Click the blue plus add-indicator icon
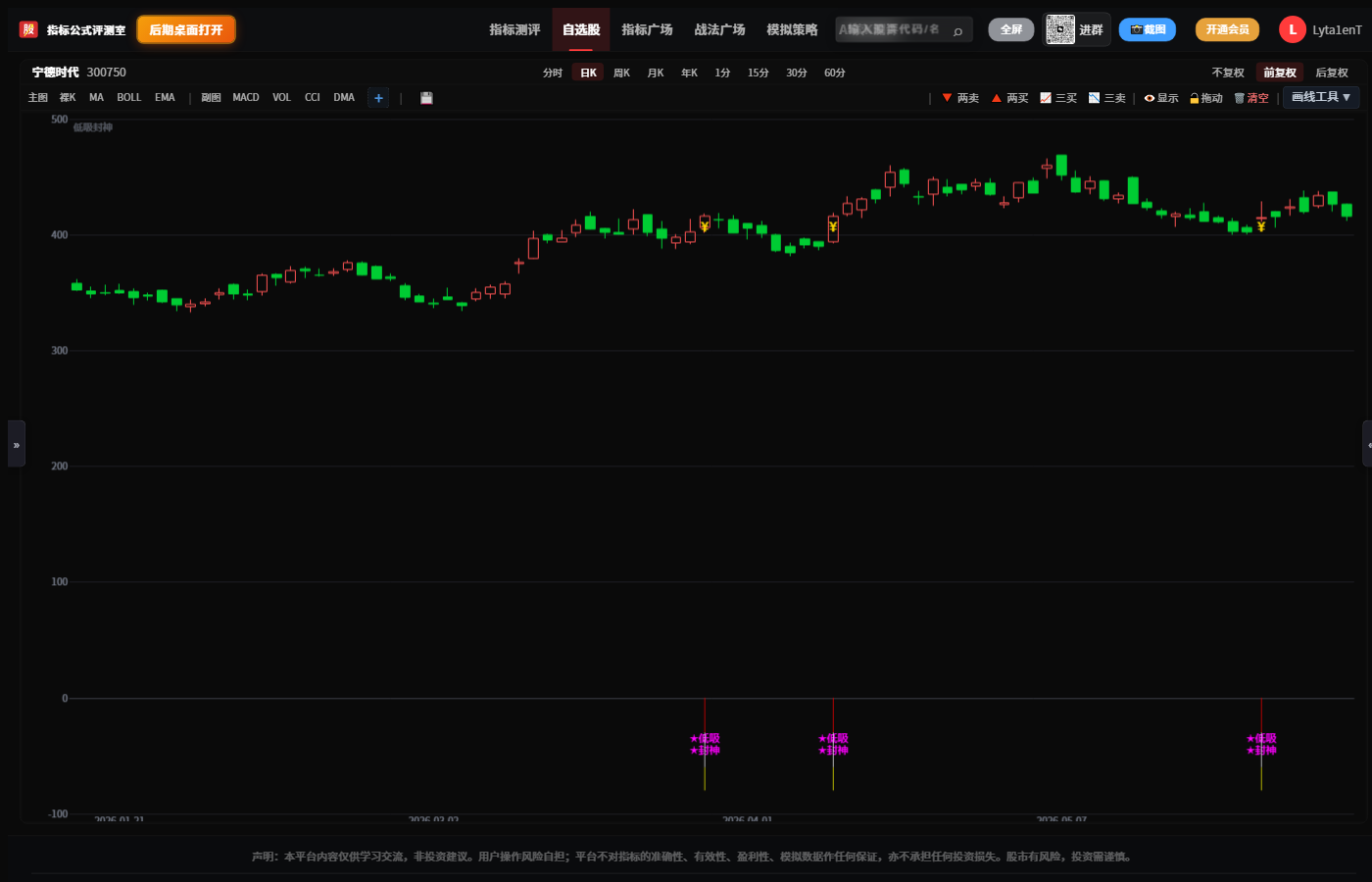Viewport: 1372px width, 882px height. pyautogui.click(x=378, y=98)
